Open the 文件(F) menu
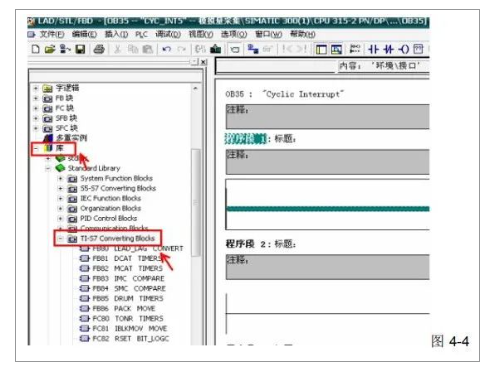 [x=52, y=34]
